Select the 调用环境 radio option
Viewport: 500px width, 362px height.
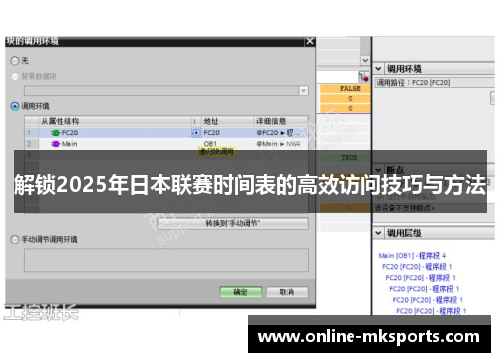tap(15, 106)
